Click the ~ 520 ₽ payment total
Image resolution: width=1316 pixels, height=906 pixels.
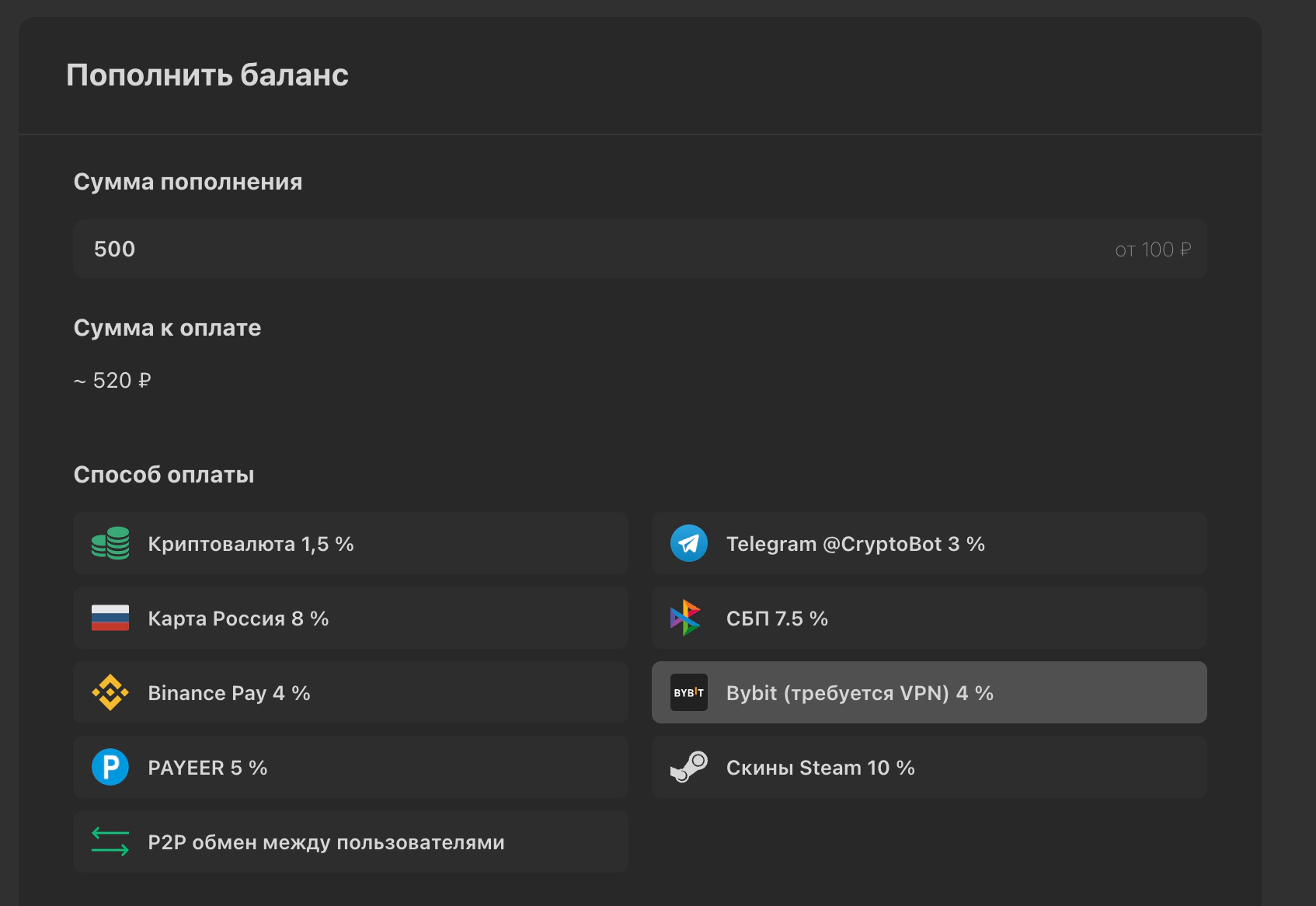point(113,381)
